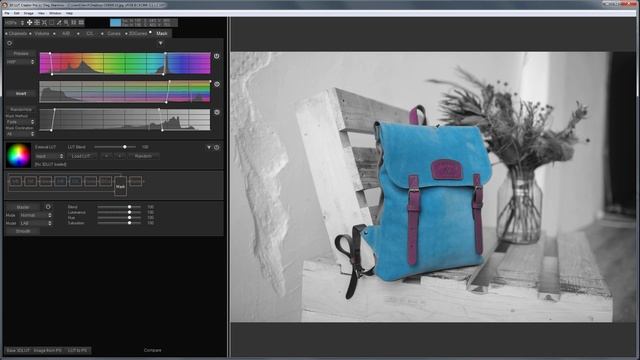Toggle the dot next to 2DCurves tab
Screen dimensions: 640x360
(126, 33)
